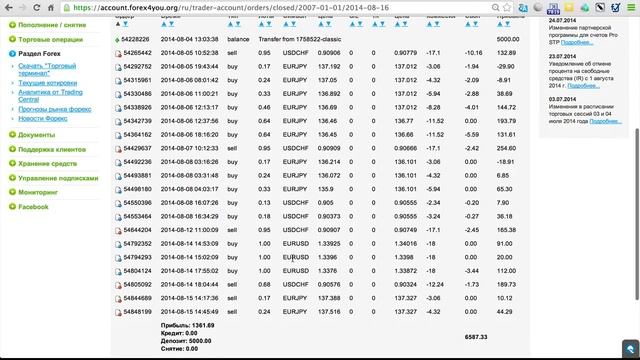Screen dimensions: 640x360
Task: Click the Прибыль: 1361.69 summary line
Action: (187, 325)
